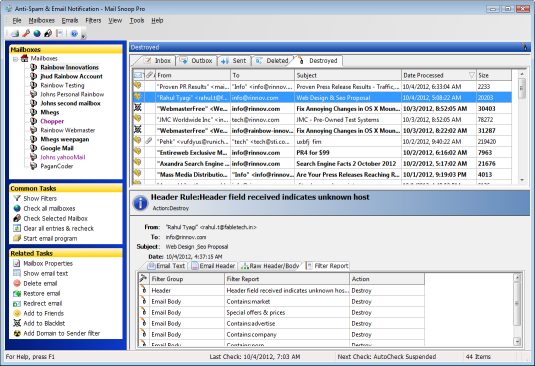535x366 pixels.
Task: Sort by the Date Processed column header
Action: (438, 75)
